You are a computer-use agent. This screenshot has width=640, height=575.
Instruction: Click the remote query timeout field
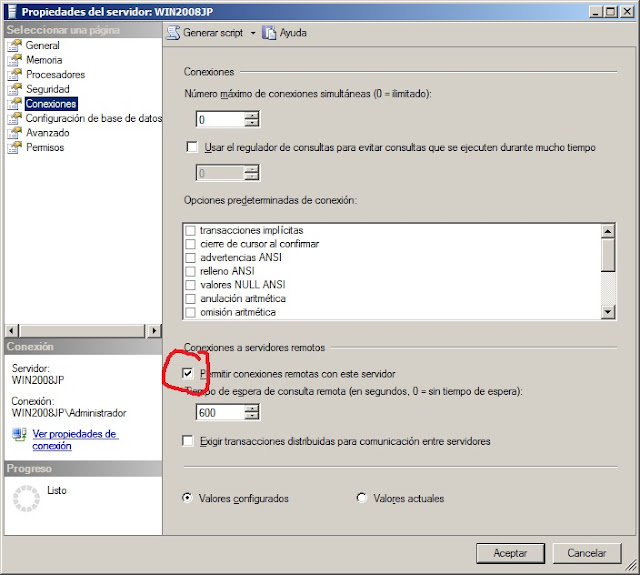click(x=220, y=412)
